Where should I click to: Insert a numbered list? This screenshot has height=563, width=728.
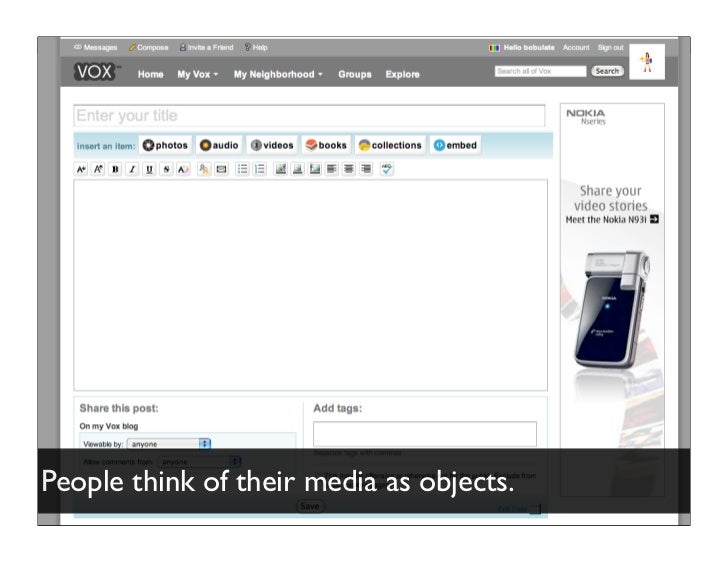[x=259, y=170]
